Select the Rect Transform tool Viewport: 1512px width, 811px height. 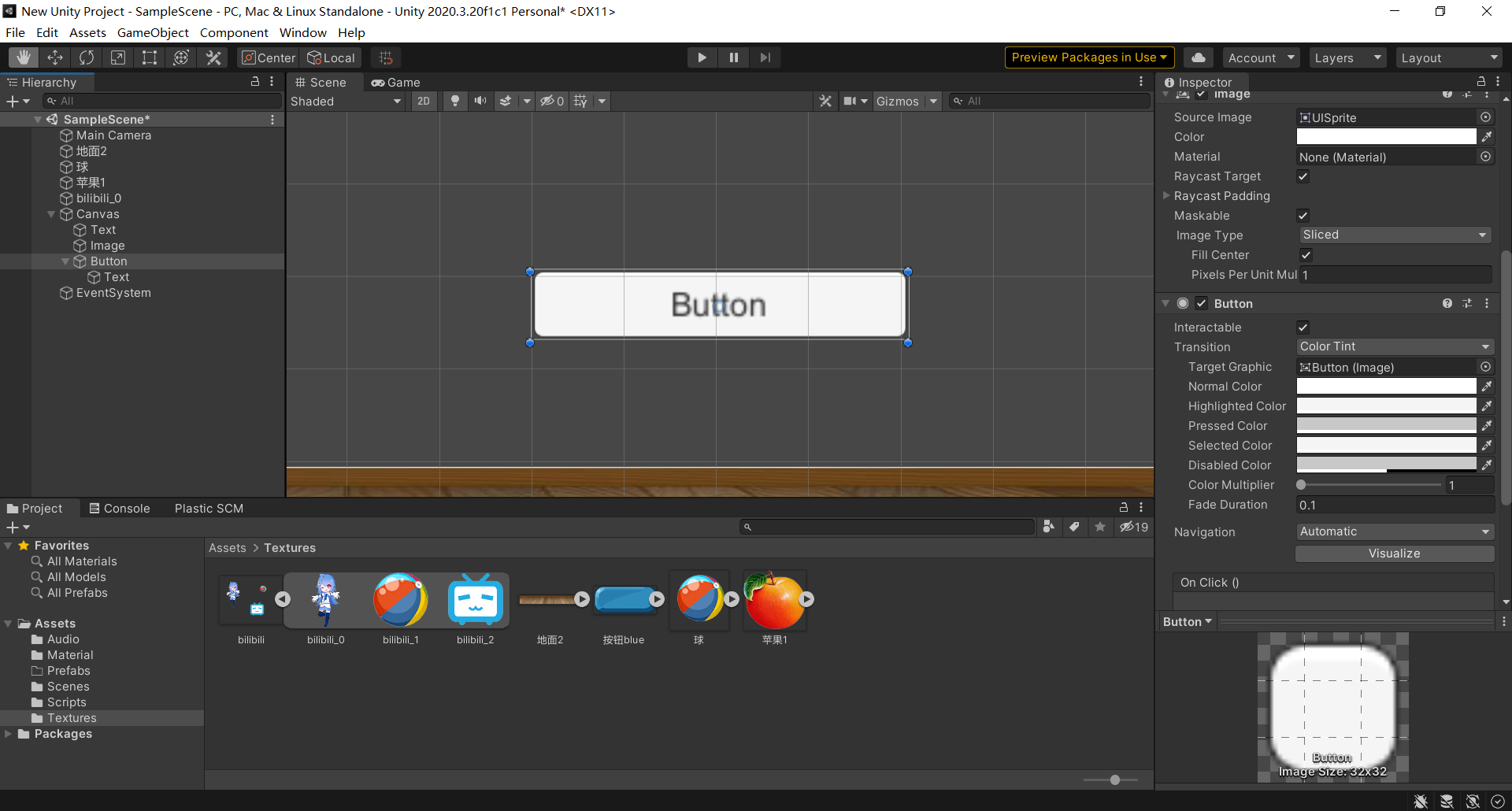[150, 57]
